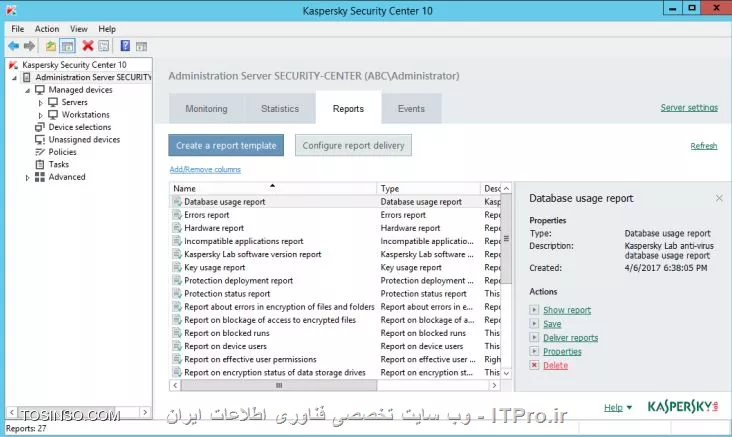This screenshot has height=437, width=732.
Task: Select the Incompatible applications report row
Action: [335, 241]
